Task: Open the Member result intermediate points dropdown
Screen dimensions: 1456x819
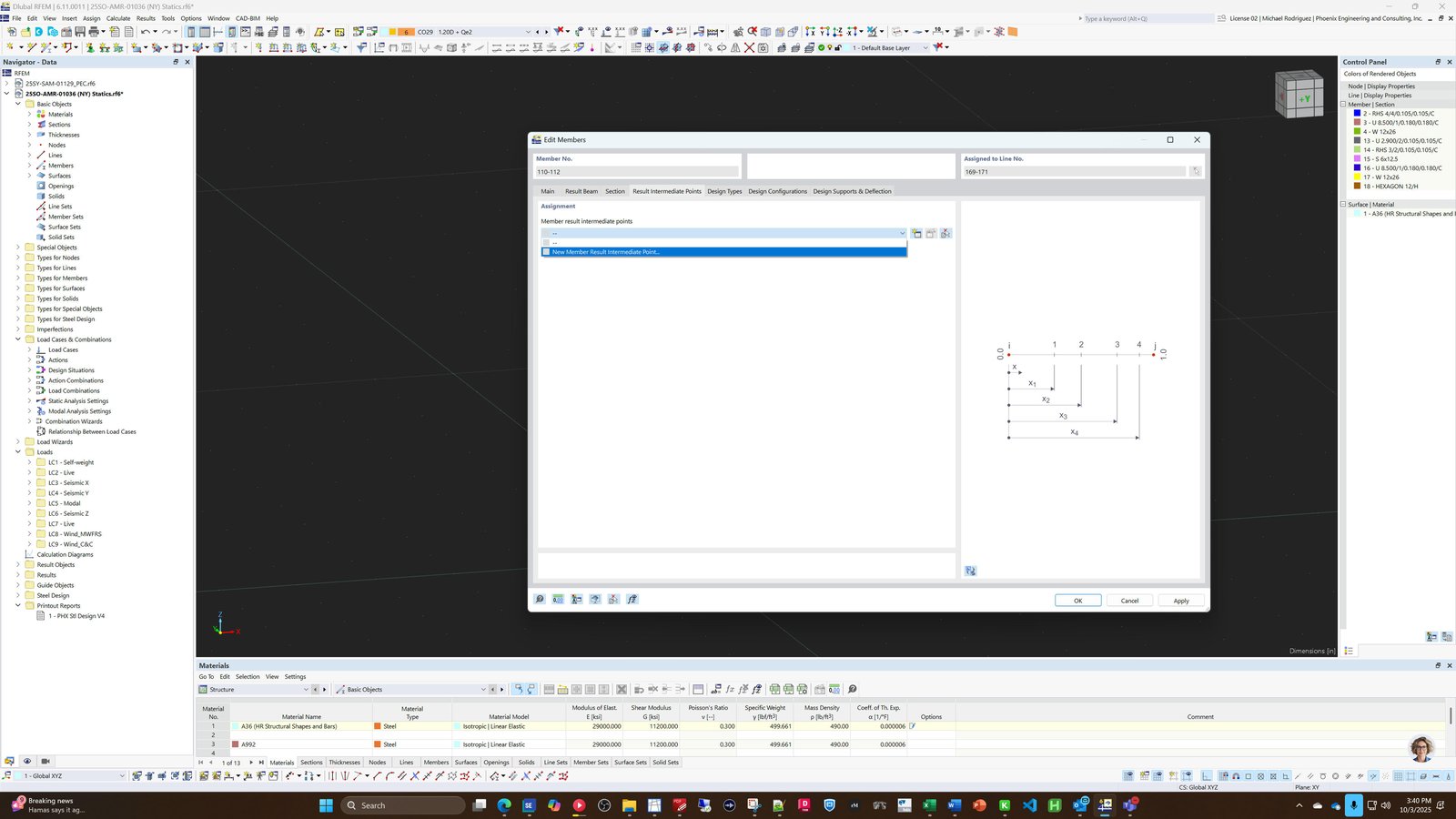Action: coord(724,234)
